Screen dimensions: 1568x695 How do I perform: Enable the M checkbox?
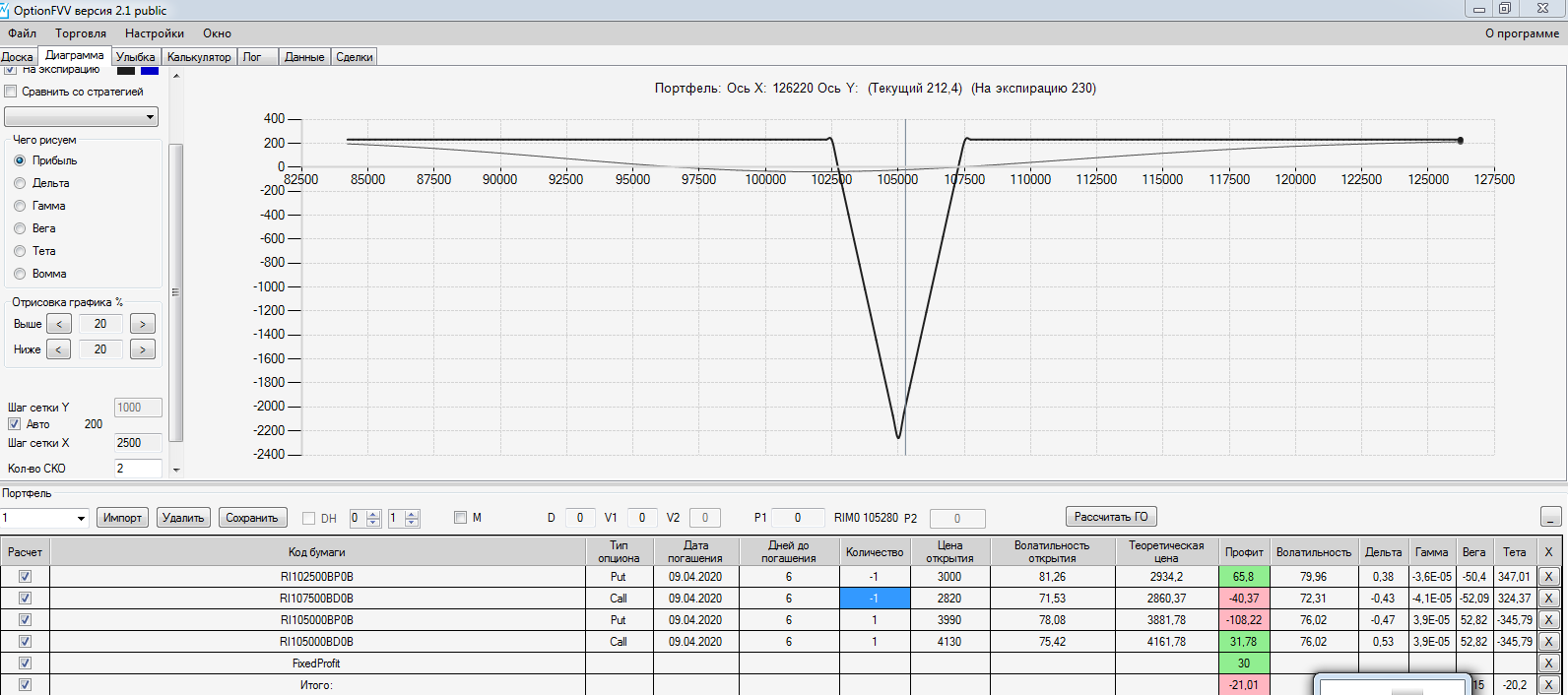click(x=460, y=518)
